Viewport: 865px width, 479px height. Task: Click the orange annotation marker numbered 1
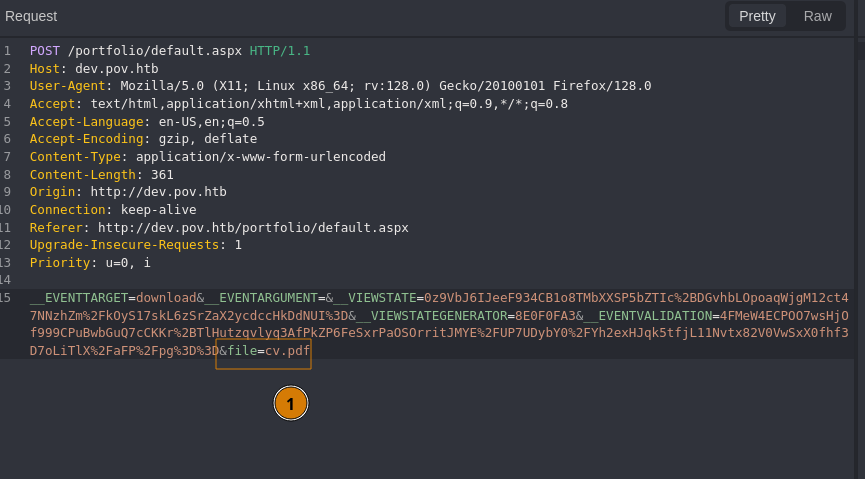291,403
